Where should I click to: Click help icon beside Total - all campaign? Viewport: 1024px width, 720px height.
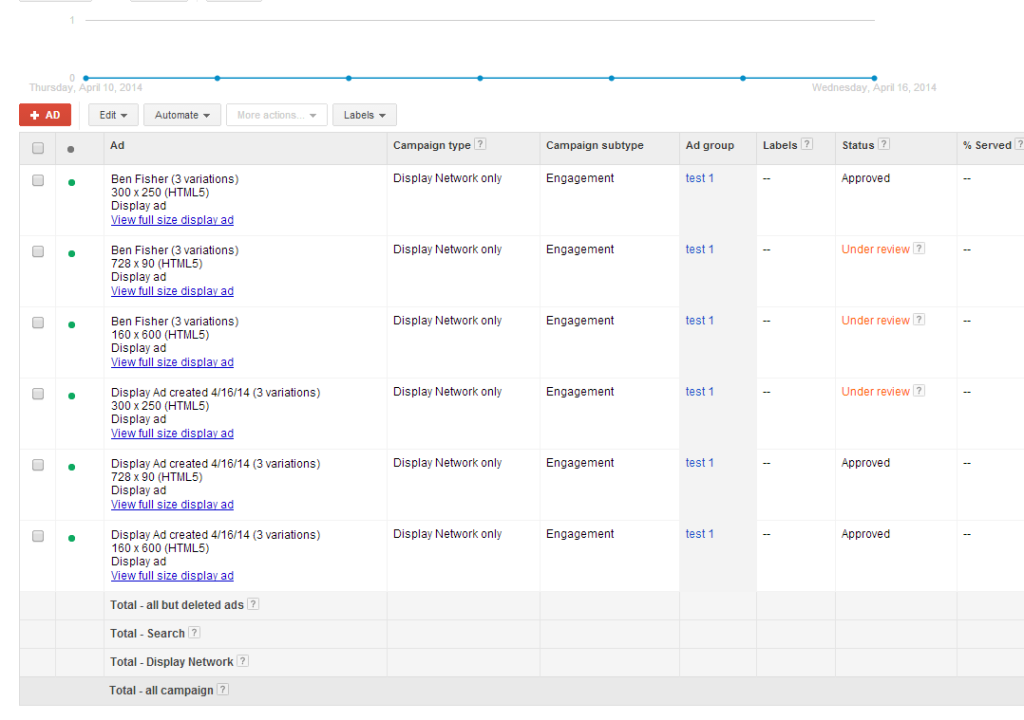tap(223, 690)
